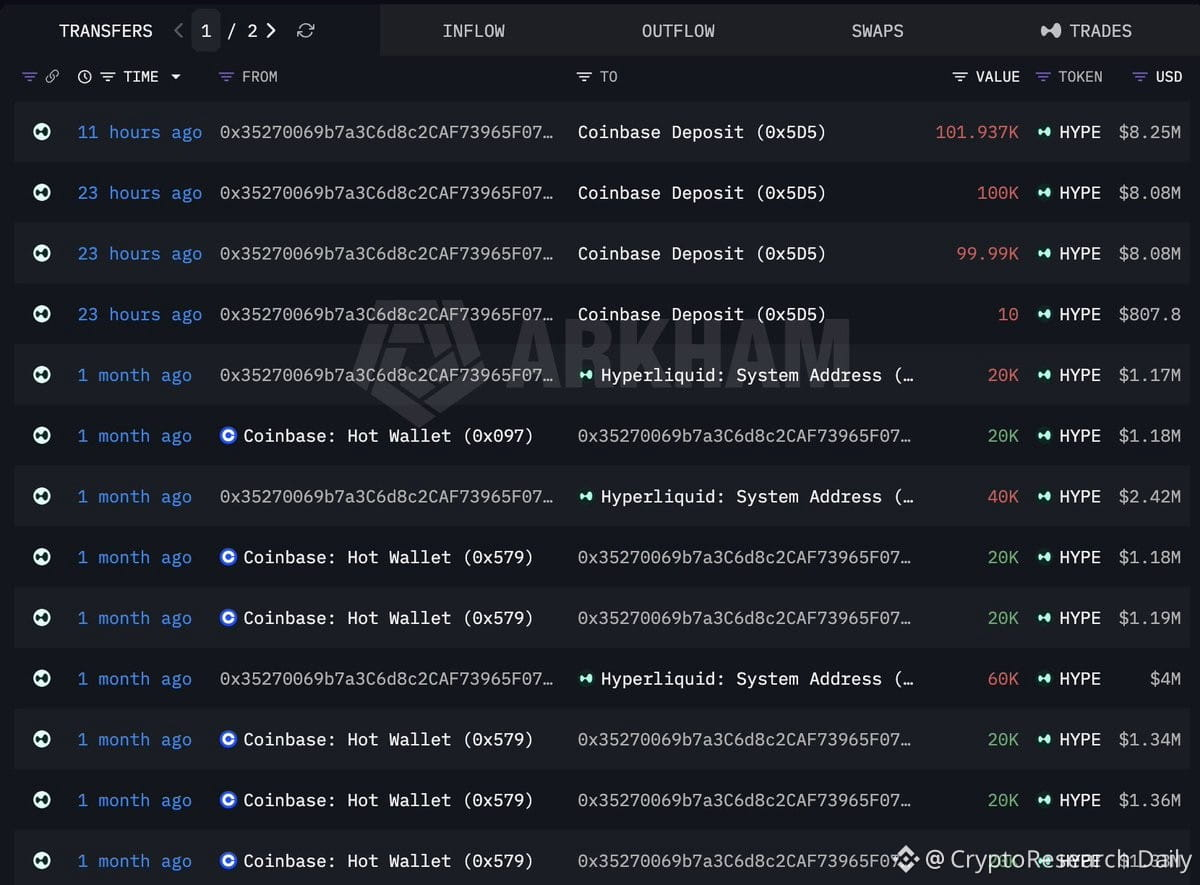Click HYPE token icon in $8.25M row
1200x885 pixels.
click(1044, 132)
